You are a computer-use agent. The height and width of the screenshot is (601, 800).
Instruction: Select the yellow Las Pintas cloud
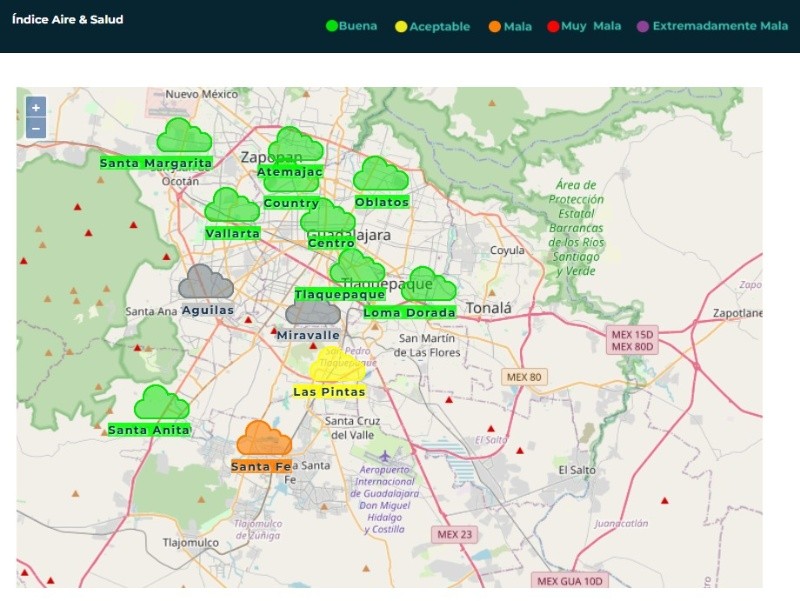(x=336, y=366)
